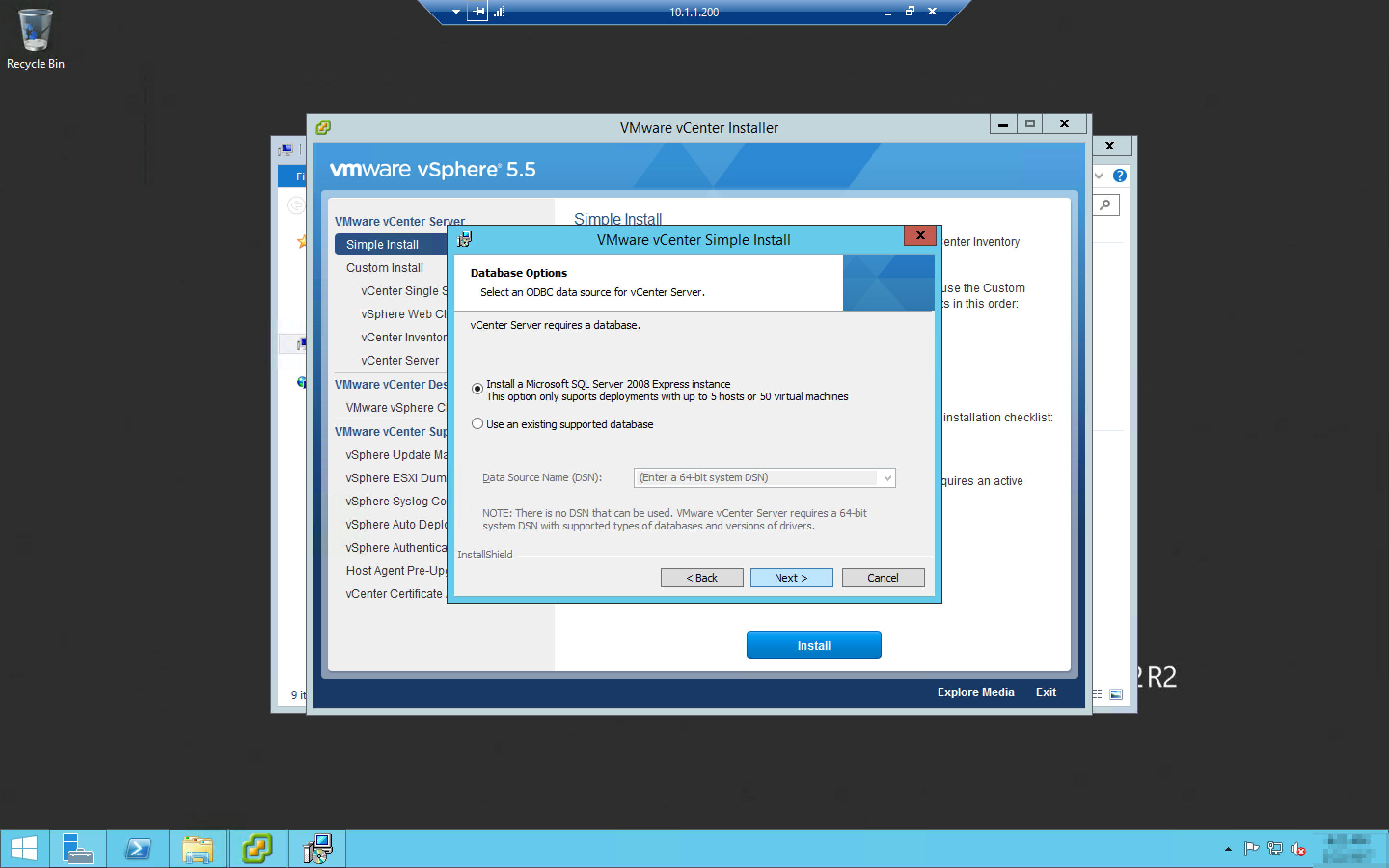Open the Recycle Bin desktop icon
This screenshot has height=868, width=1389.
click(35, 39)
